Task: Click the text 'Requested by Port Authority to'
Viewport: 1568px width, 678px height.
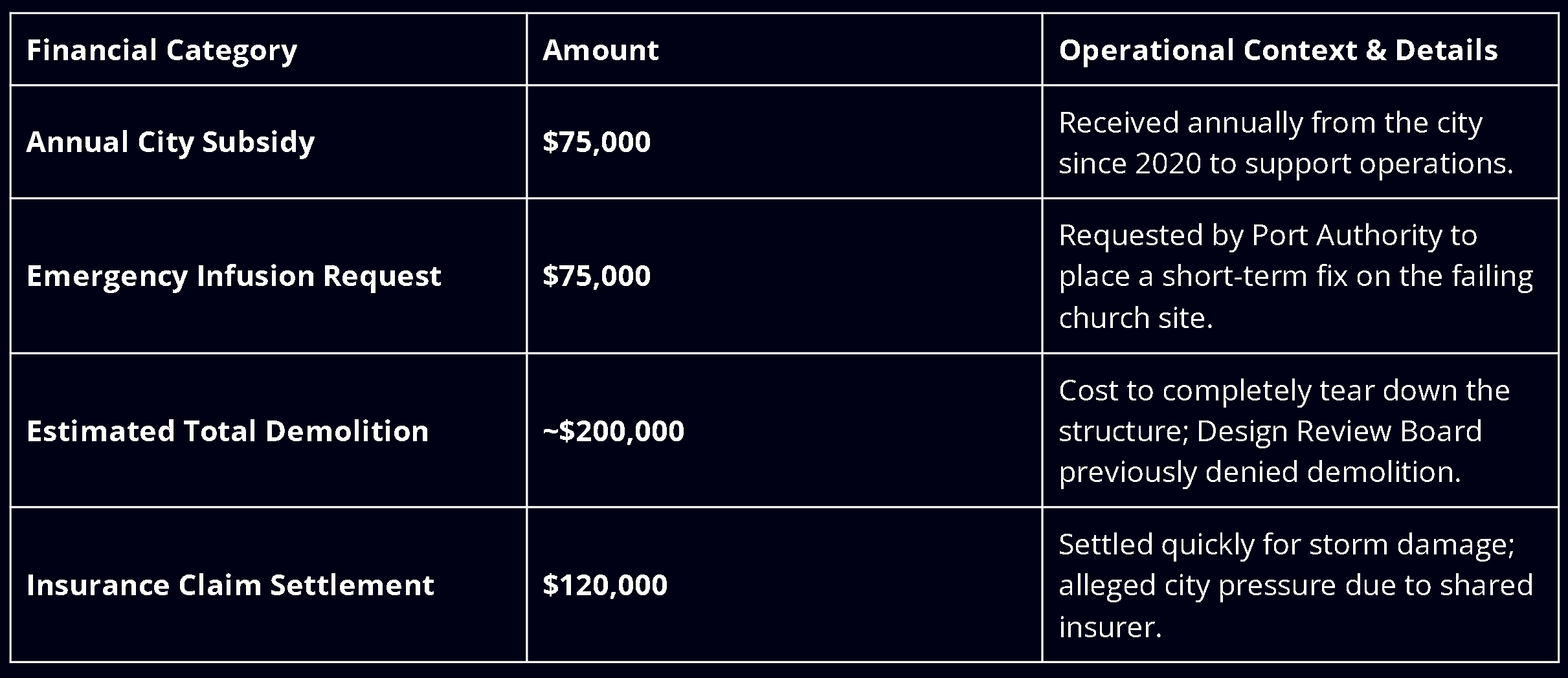Action: [x=1268, y=235]
